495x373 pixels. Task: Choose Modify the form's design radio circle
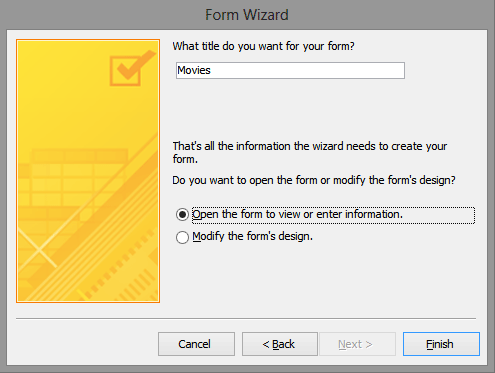(182, 237)
